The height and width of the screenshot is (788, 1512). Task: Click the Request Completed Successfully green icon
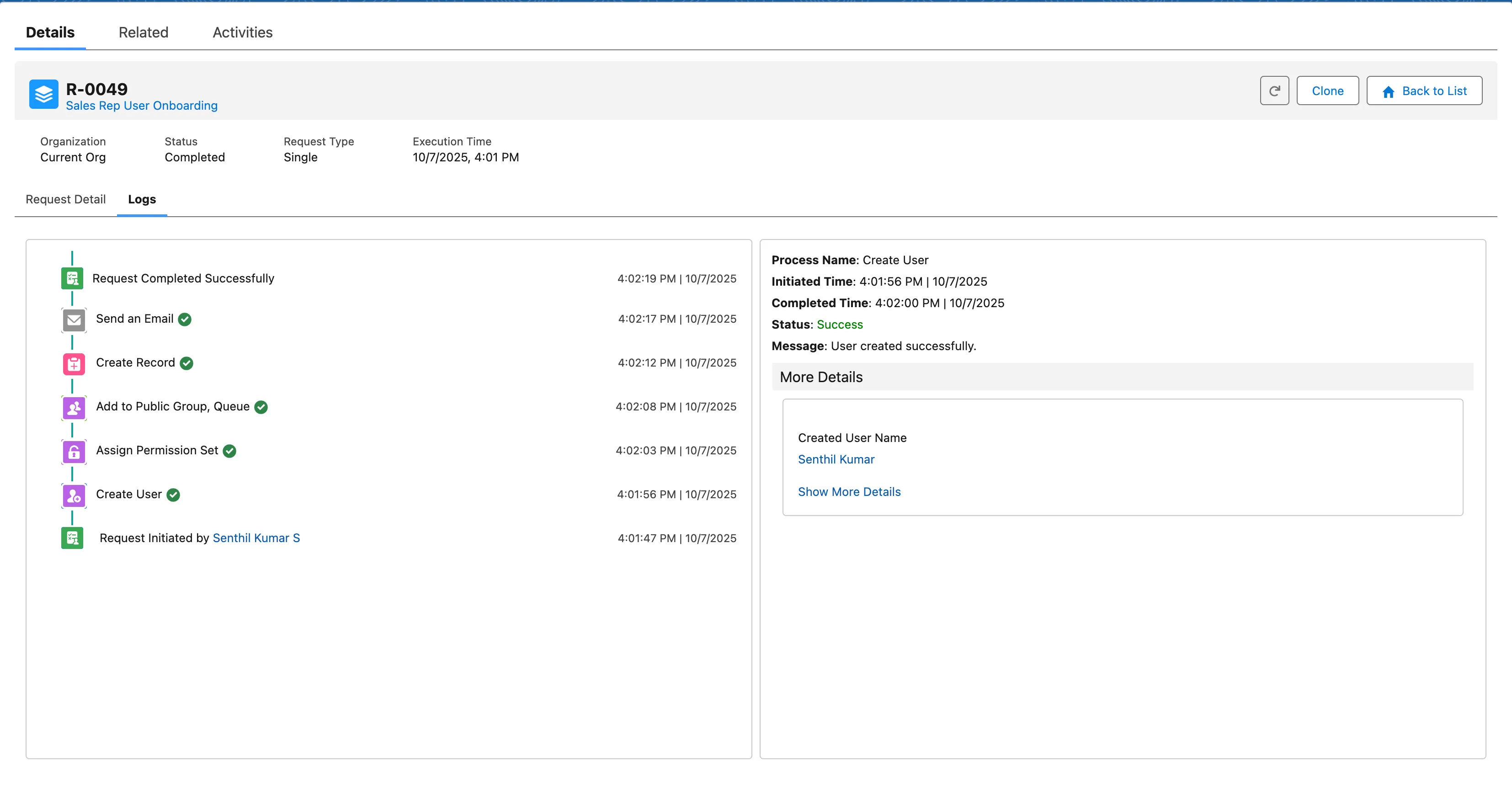[x=72, y=279]
